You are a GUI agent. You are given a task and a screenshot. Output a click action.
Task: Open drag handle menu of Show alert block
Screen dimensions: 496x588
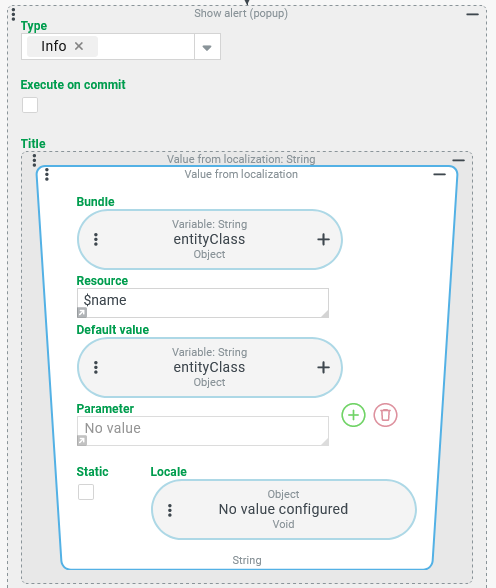tap(13, 14)
